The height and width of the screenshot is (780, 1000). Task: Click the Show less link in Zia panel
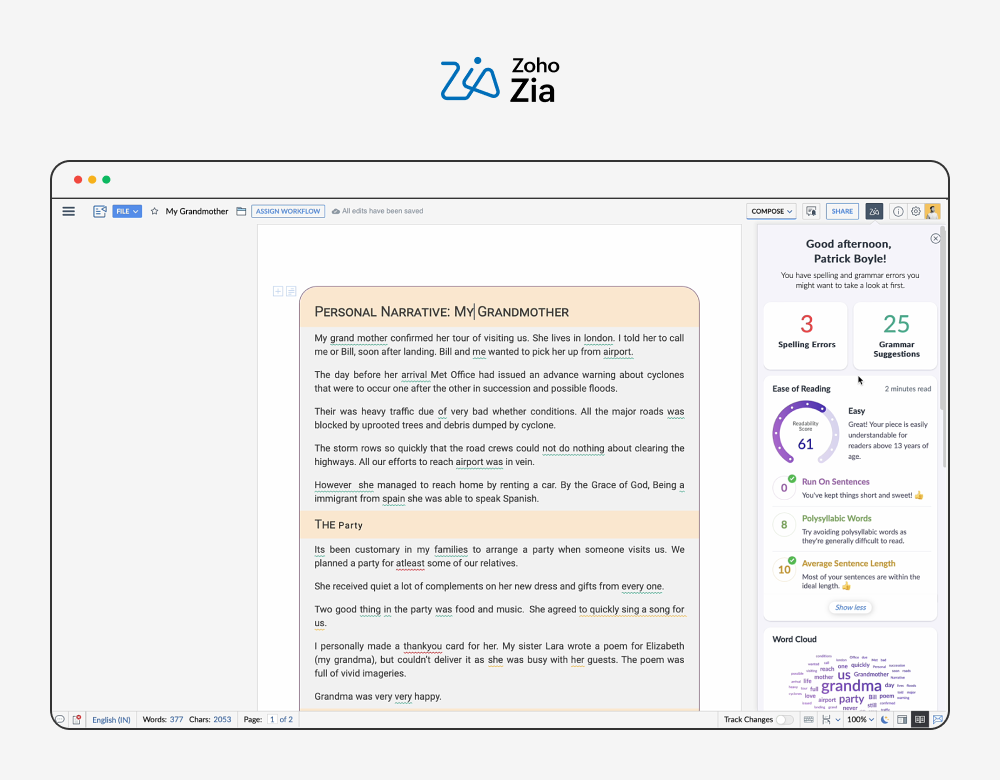coord(850,607)
